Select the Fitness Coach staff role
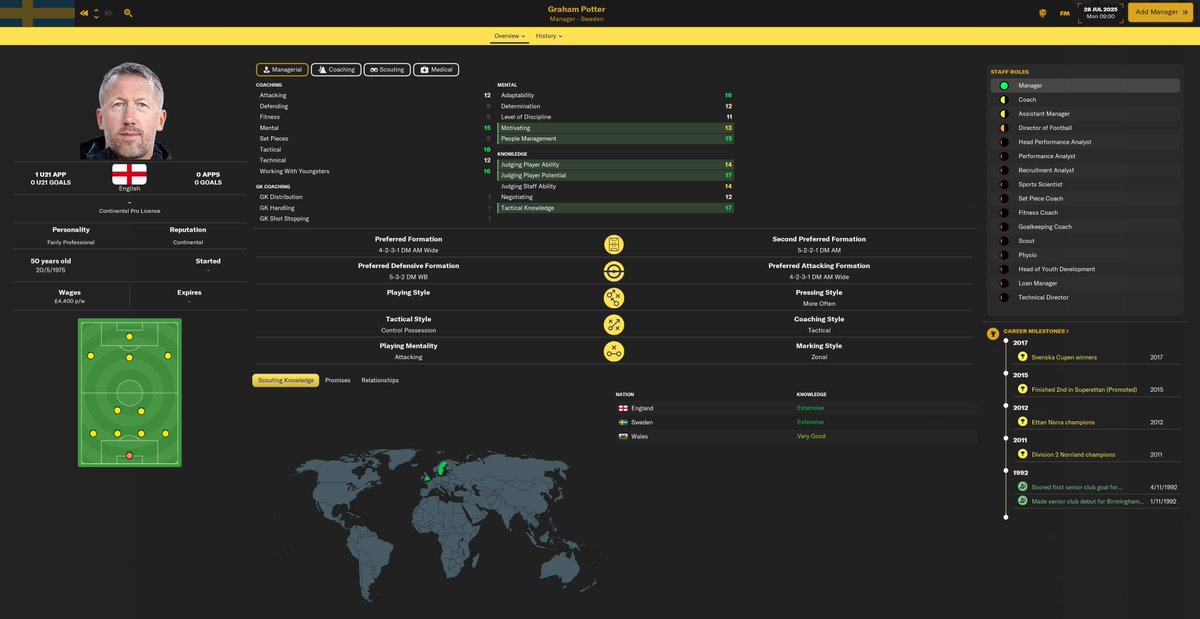 (x=1084, y=213)
